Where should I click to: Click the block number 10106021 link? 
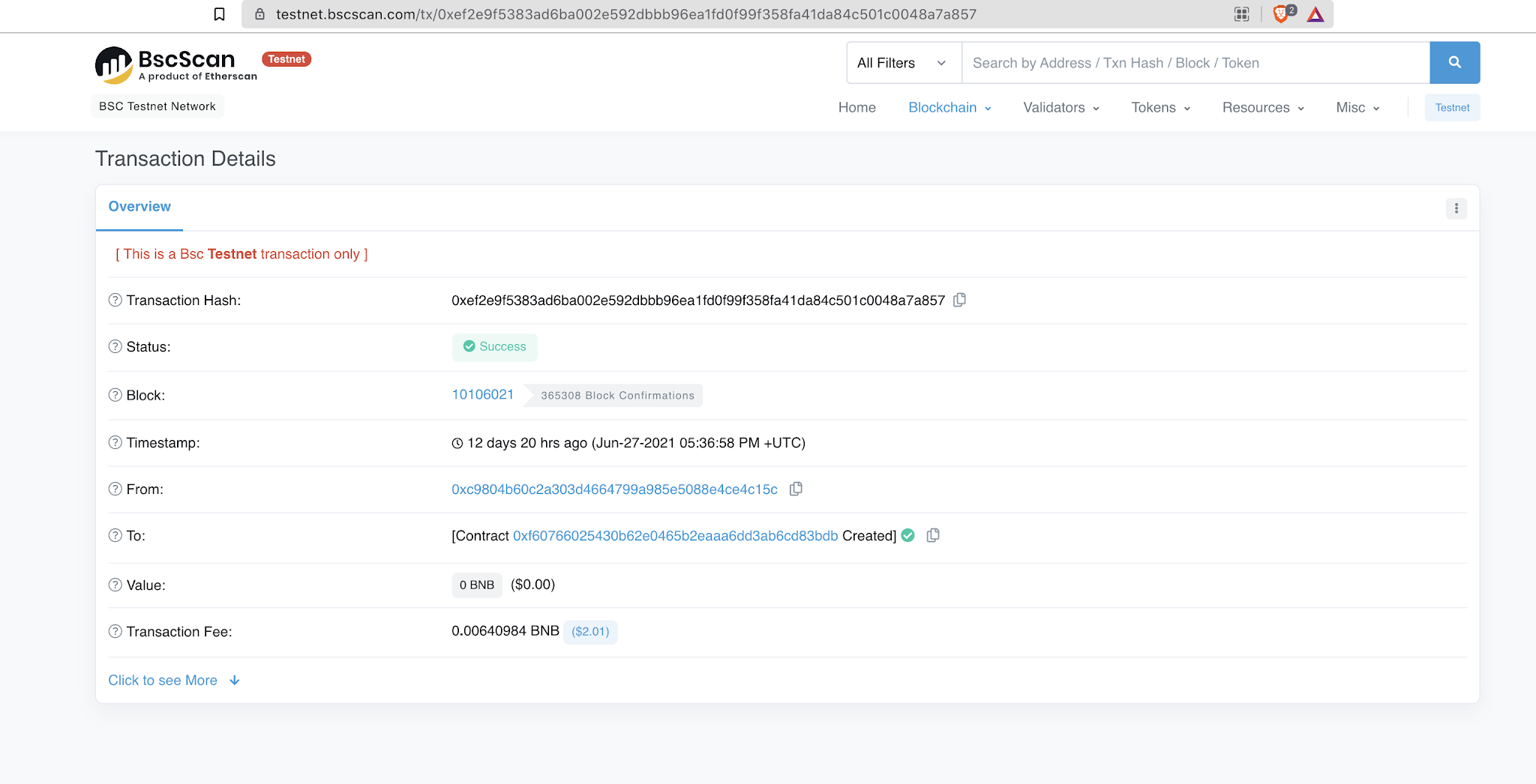(482, 394)
